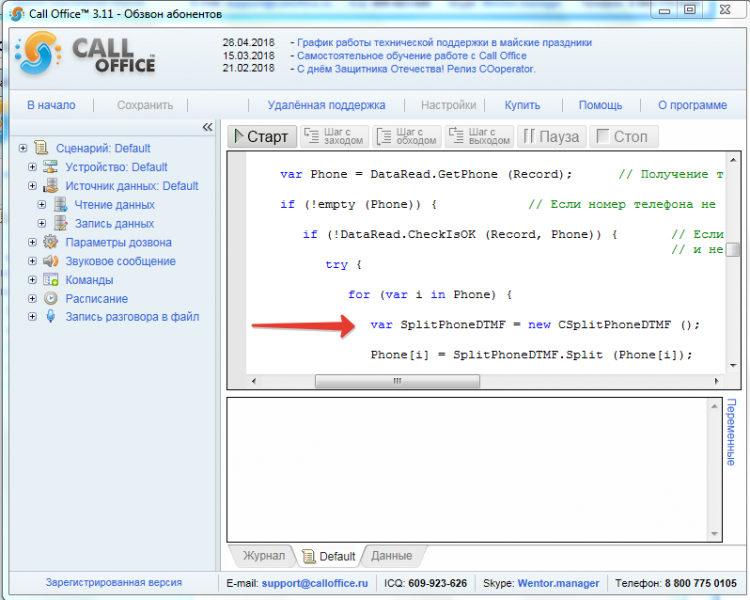750x600 pixels.
Task: Click the Scenario Default scroll icon
Action: pos(42,148)
